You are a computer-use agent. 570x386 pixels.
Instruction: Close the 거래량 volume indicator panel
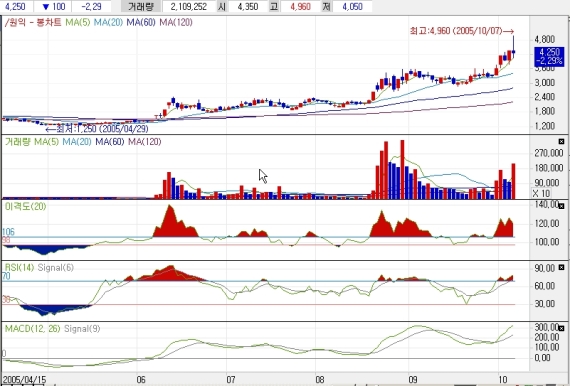(561, 141)
